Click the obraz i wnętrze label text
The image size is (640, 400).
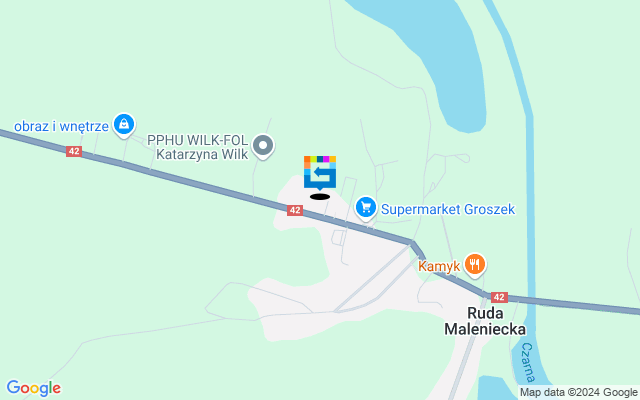point(61,127)
